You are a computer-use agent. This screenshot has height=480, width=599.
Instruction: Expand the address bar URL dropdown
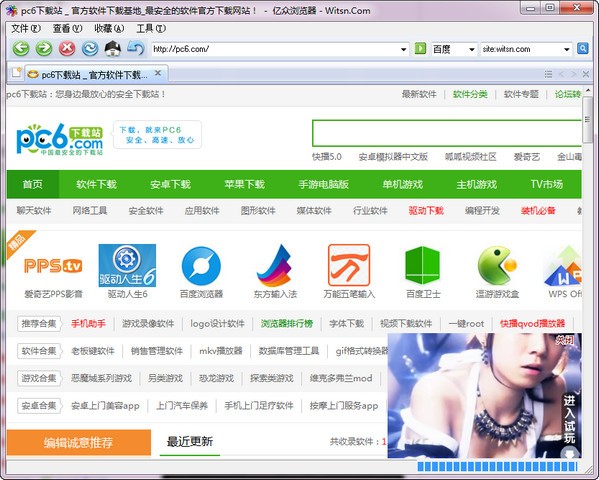pyautogui.click(x=403, y=49)
